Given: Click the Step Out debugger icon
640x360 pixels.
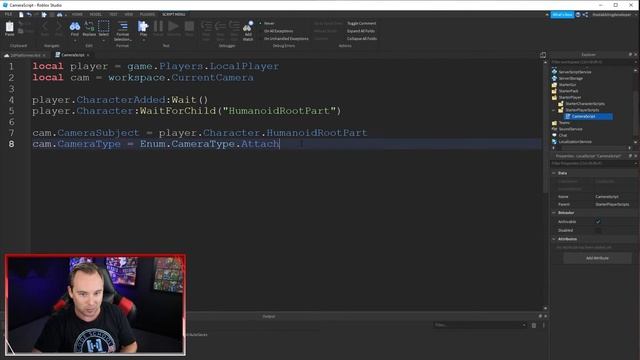Looking at the screenshot, I should tap(234, 27).
